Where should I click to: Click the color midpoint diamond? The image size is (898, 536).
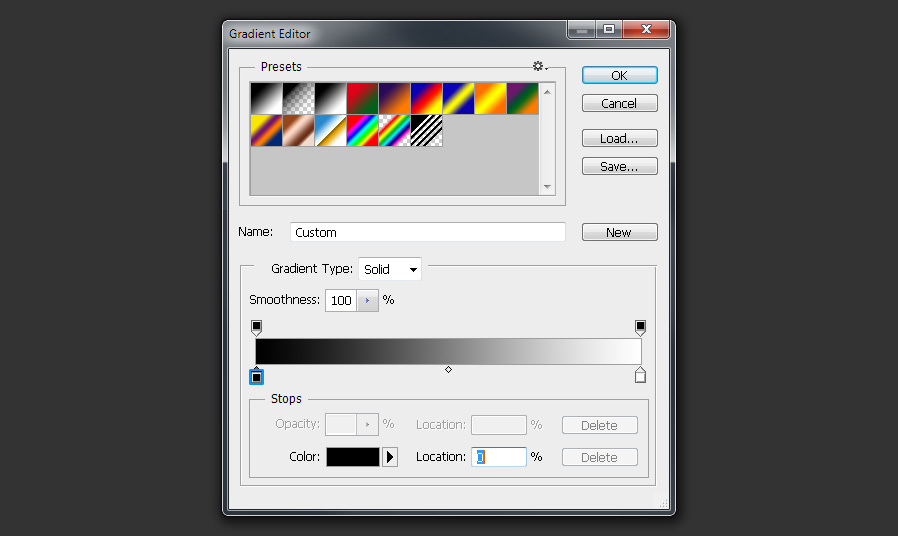[448, 370]
